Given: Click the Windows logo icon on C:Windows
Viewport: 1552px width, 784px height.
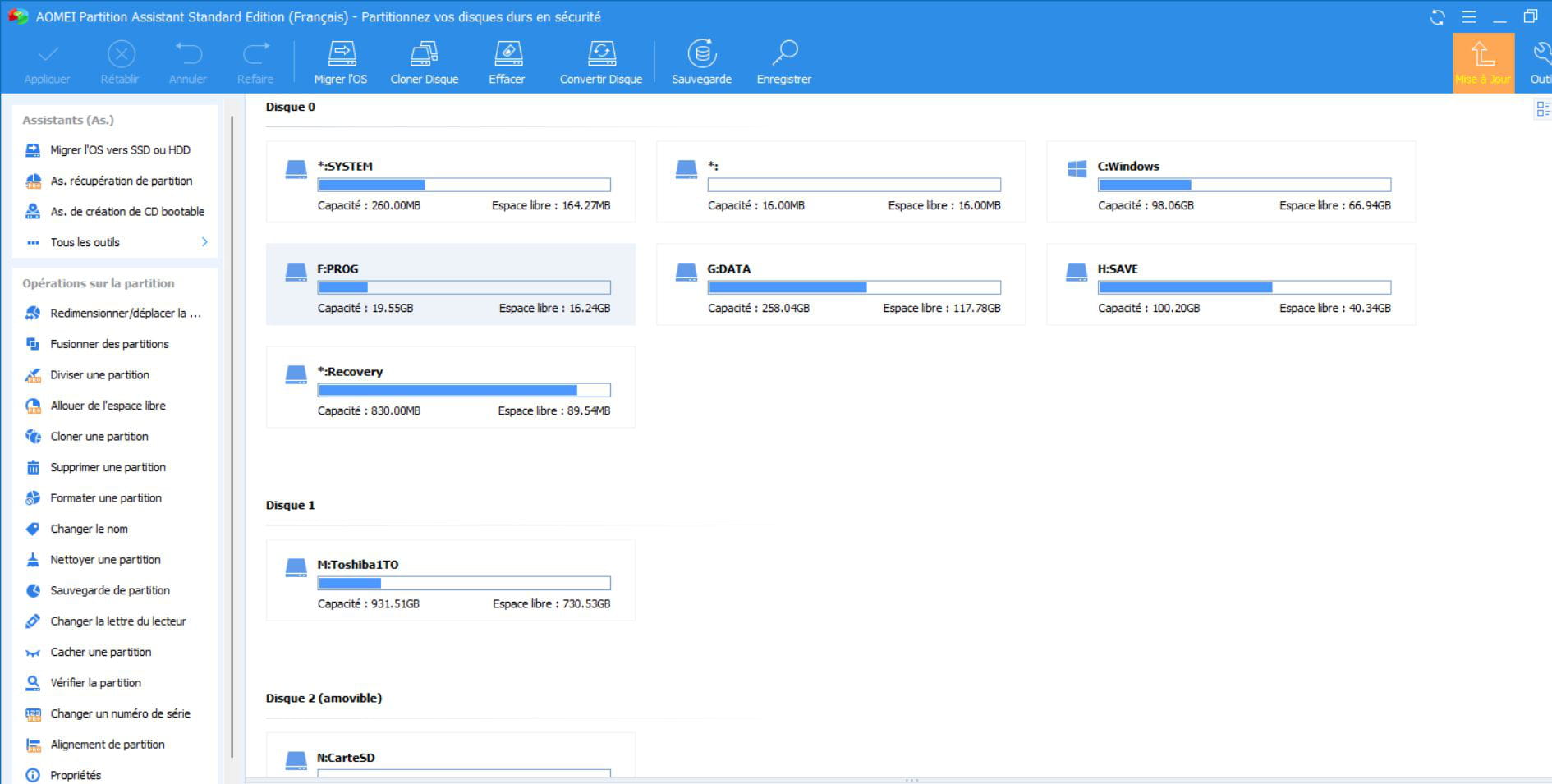Looking at the screenshot, I should click(x=1077, y=169).
